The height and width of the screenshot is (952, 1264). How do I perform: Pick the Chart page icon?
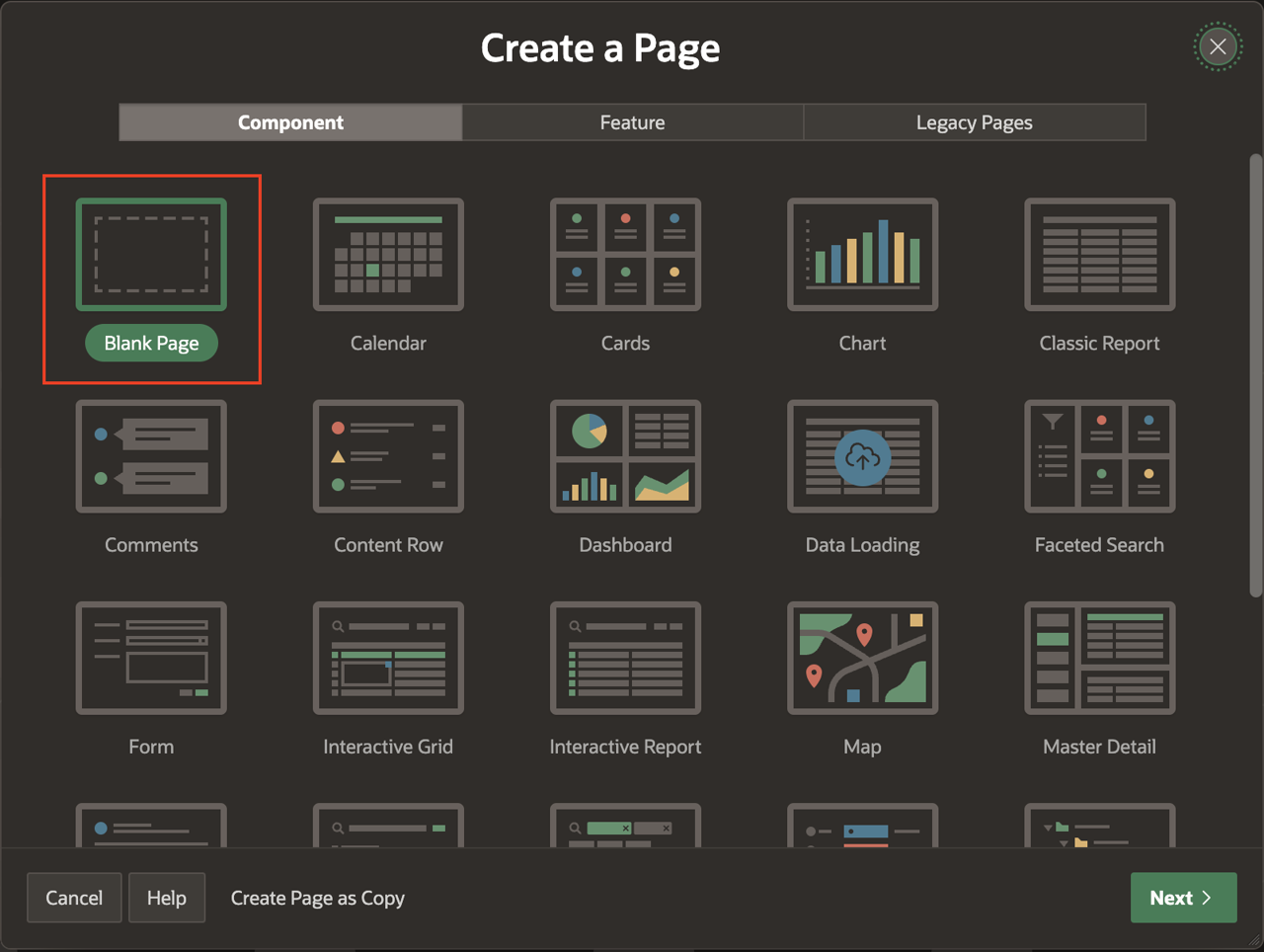(862, 255)
